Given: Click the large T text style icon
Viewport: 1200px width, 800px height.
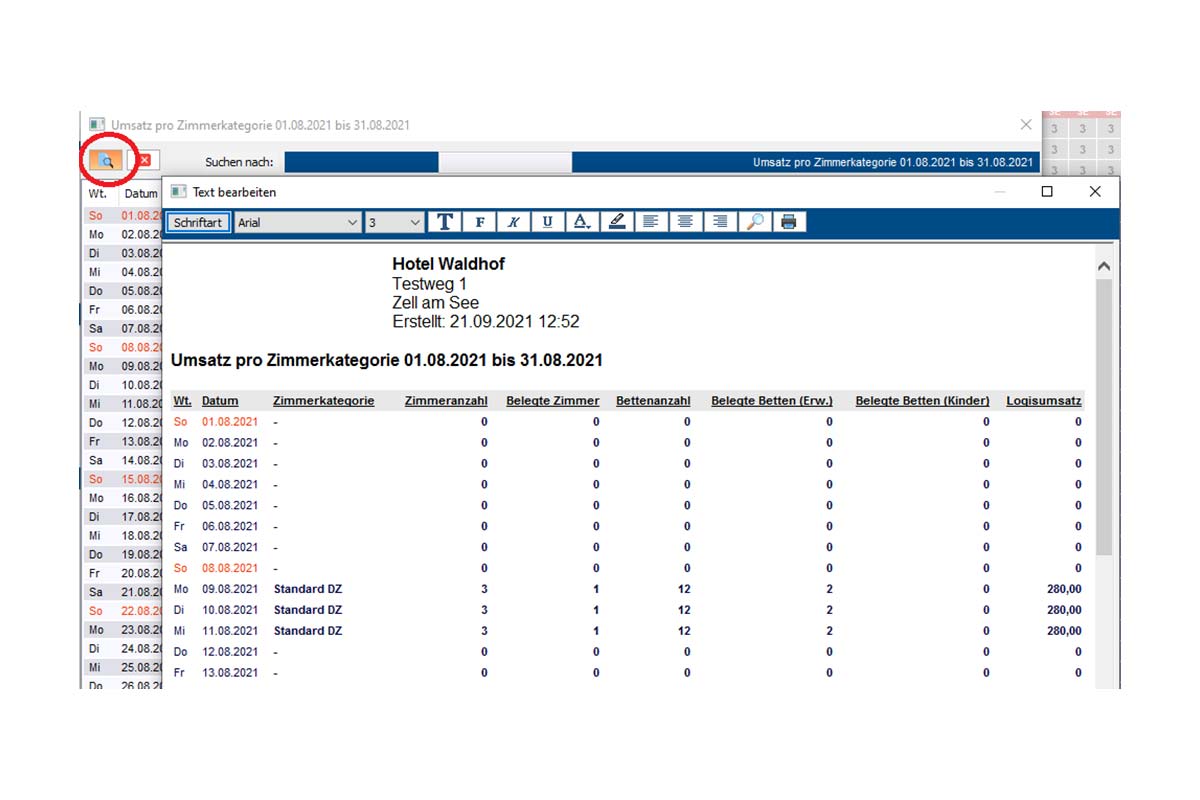Looking at the screenshot, I should coord(445,222).
